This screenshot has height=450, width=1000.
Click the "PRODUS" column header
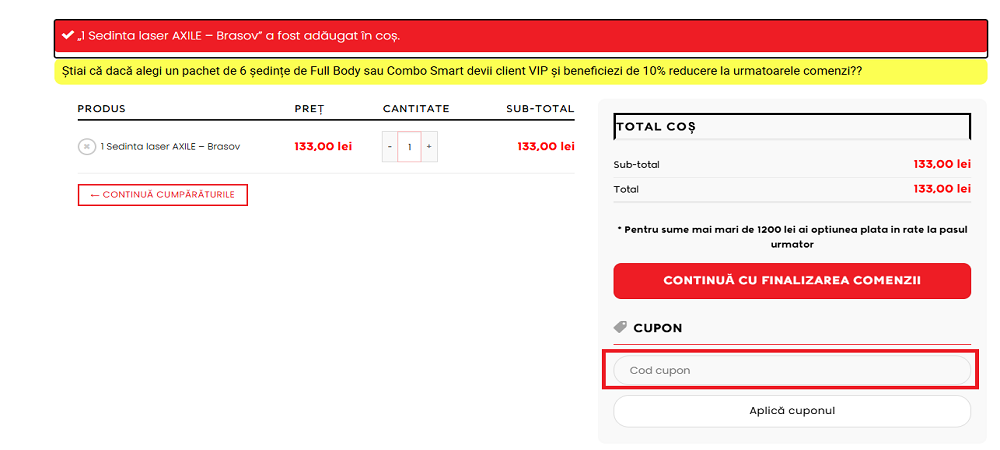tap(102, 109)
